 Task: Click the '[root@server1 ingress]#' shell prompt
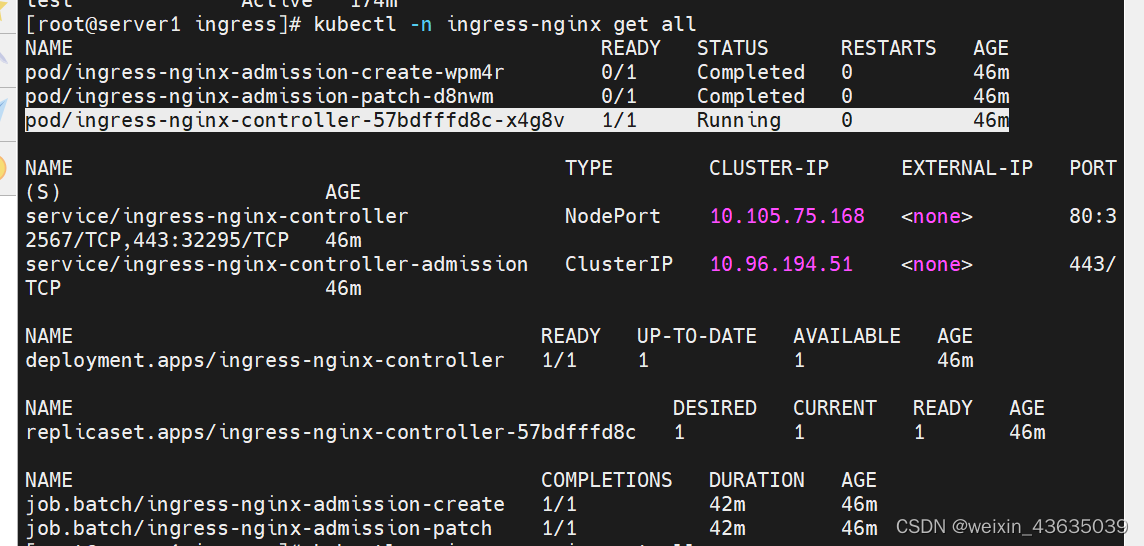coord(163,25)
